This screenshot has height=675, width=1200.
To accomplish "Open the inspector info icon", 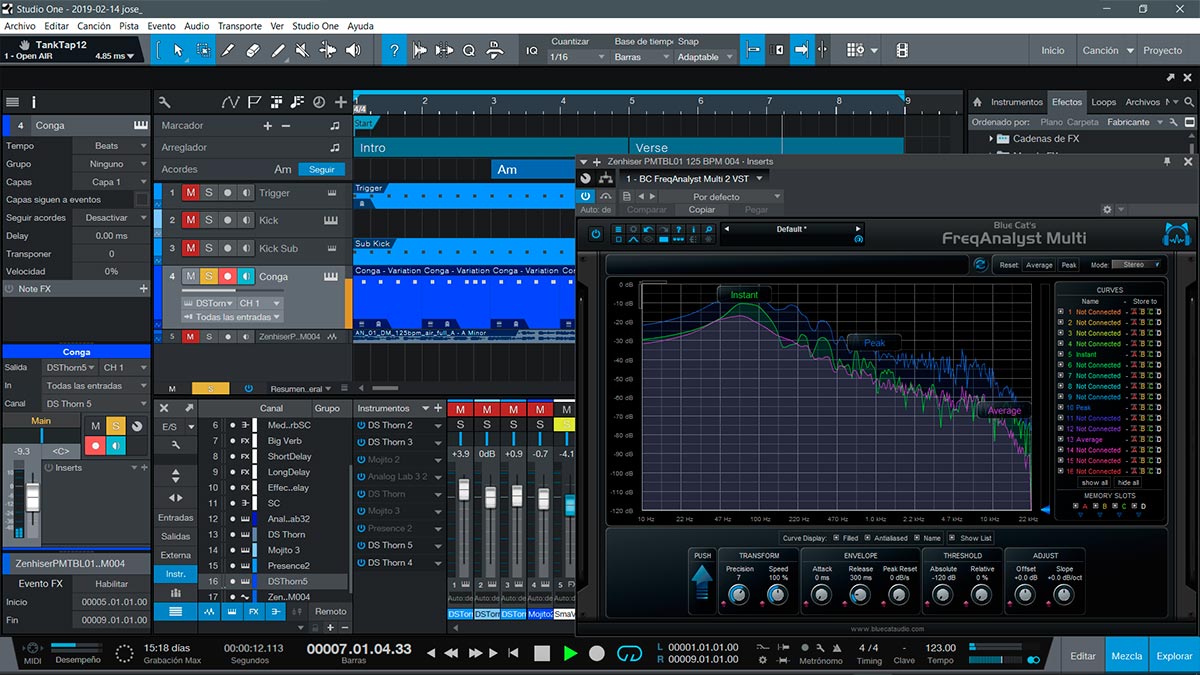I will [34, 102].
